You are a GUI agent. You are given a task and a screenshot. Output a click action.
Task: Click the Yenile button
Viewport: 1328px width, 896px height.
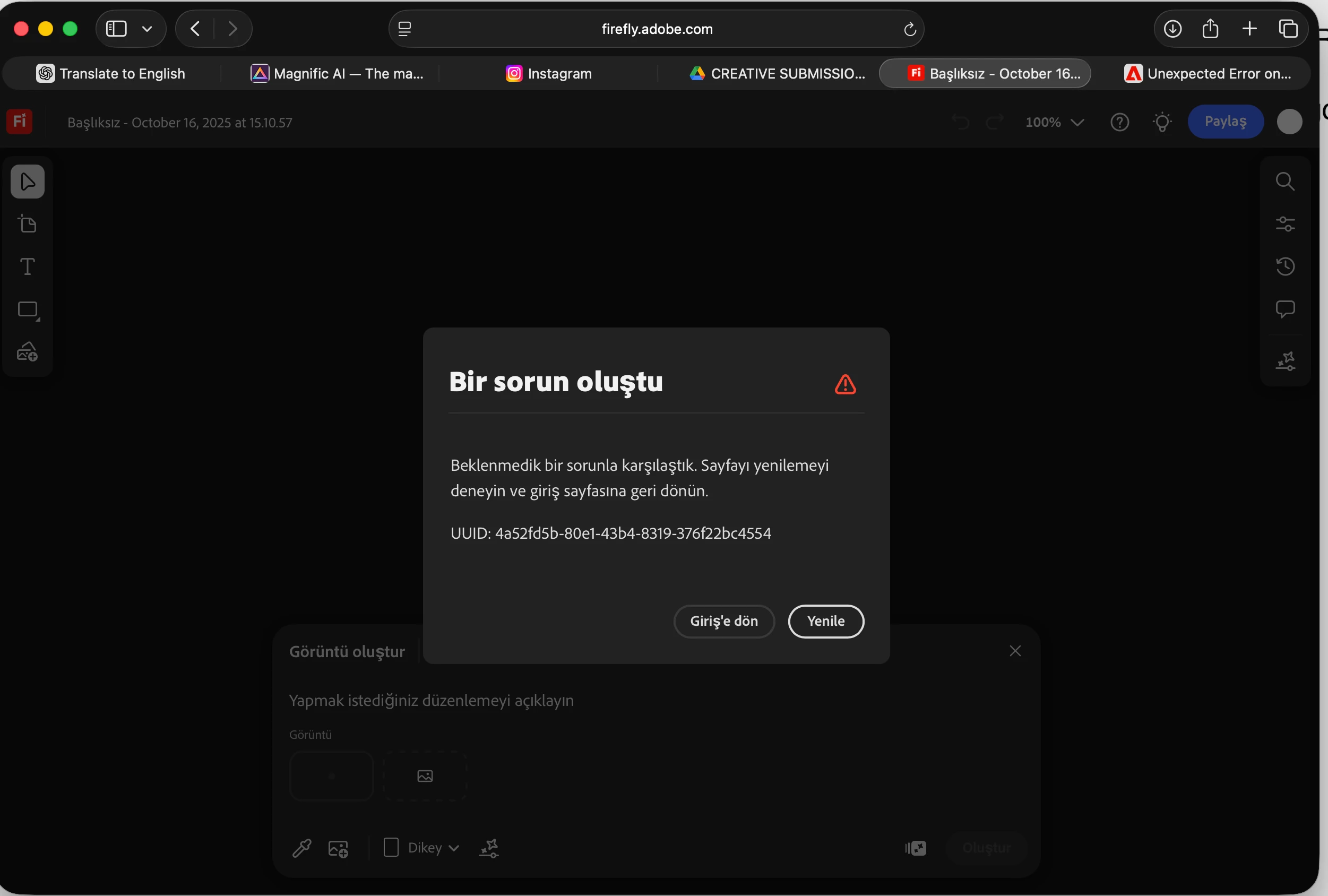click(826, 621)
